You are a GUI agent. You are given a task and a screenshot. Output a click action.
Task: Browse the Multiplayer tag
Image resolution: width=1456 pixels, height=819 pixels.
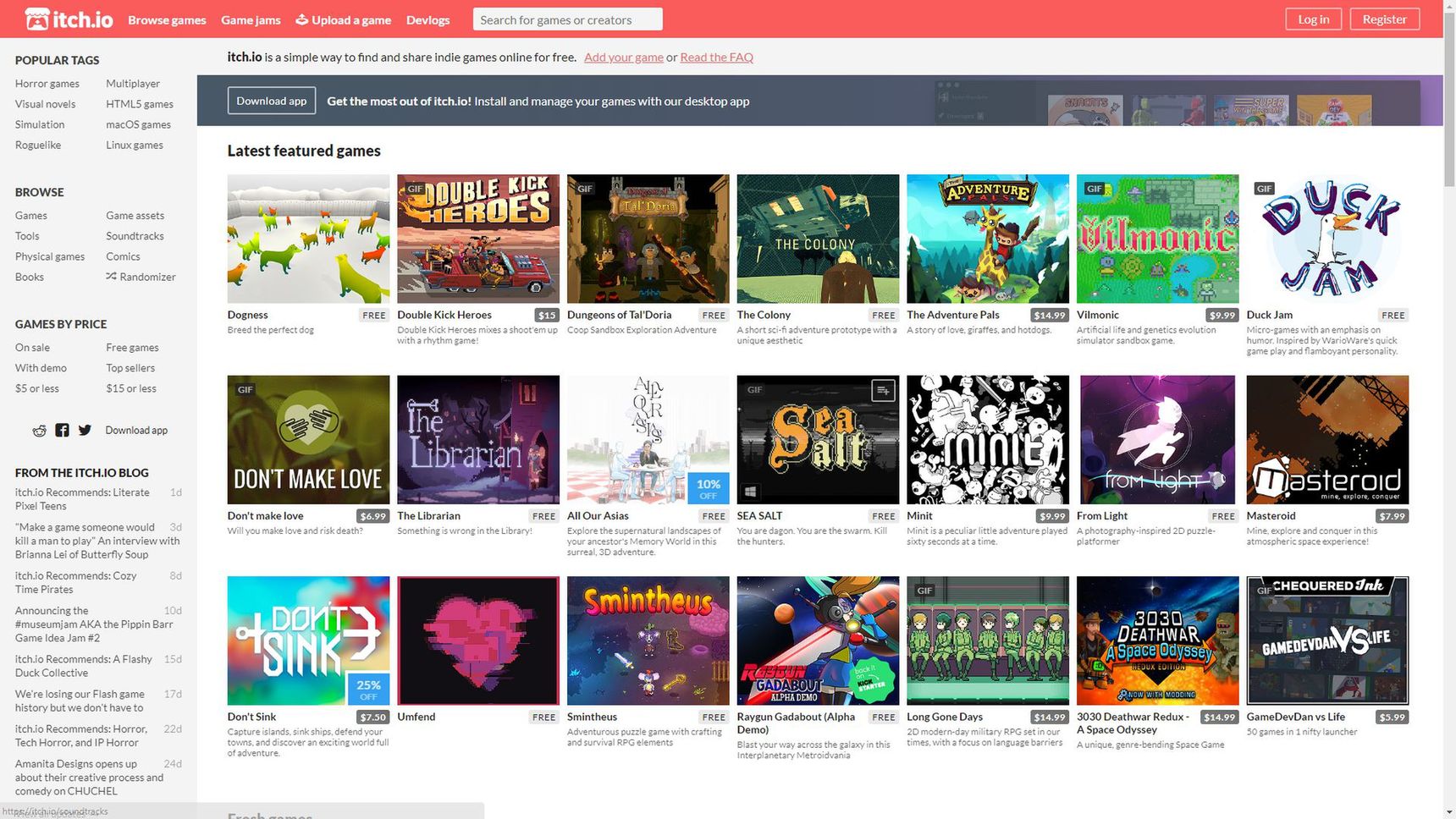(x=133, y=84)
